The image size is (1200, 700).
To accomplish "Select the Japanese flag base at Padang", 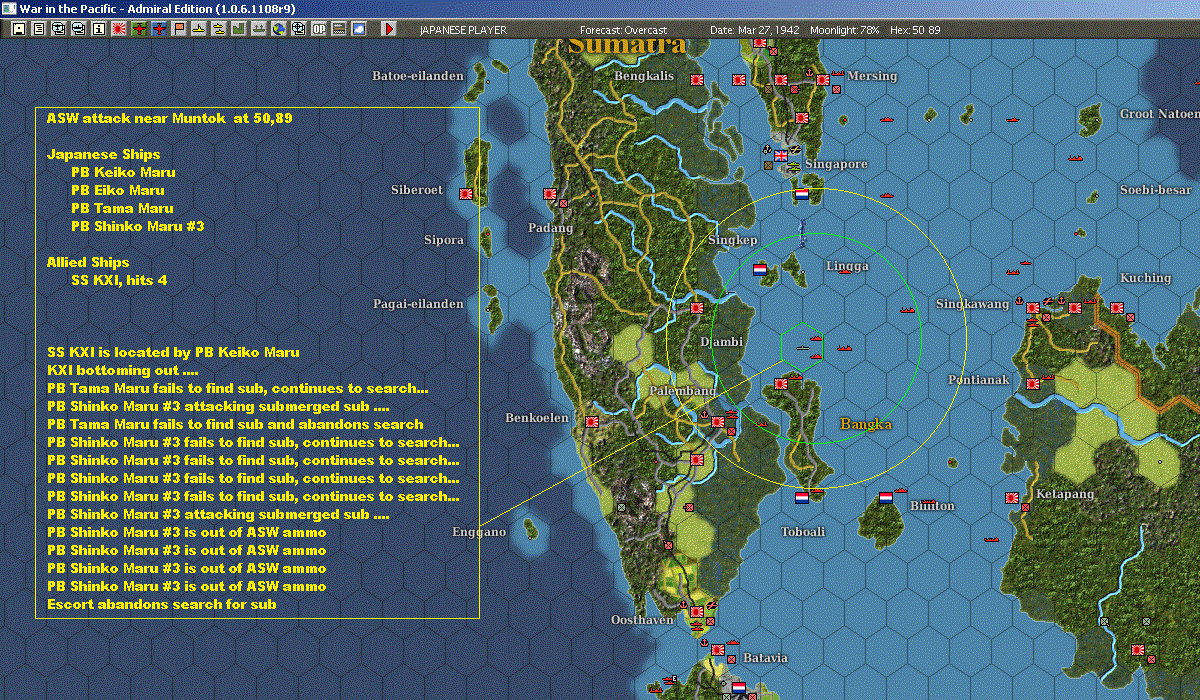I will (x=550, y=194).
